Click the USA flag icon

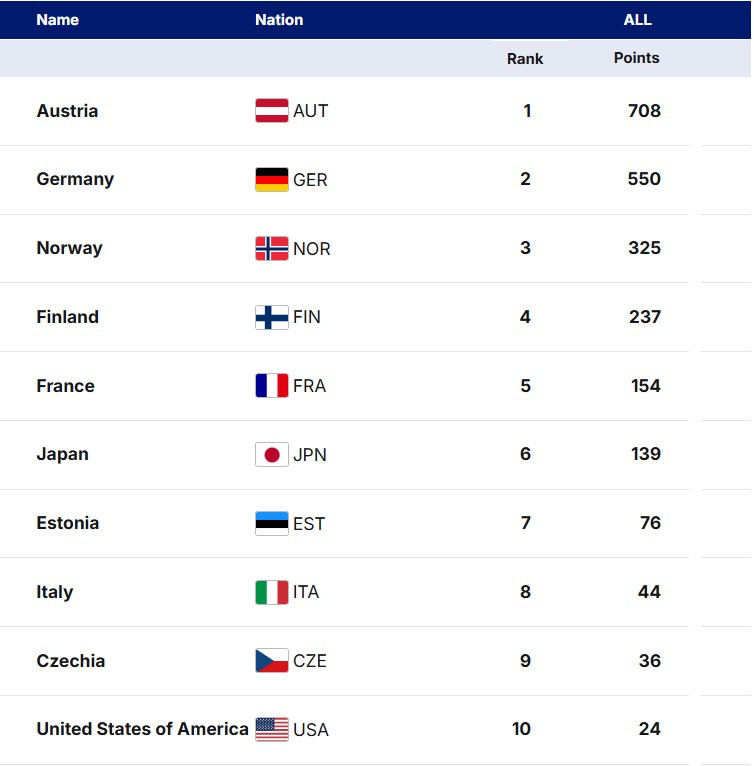(271, 730)
